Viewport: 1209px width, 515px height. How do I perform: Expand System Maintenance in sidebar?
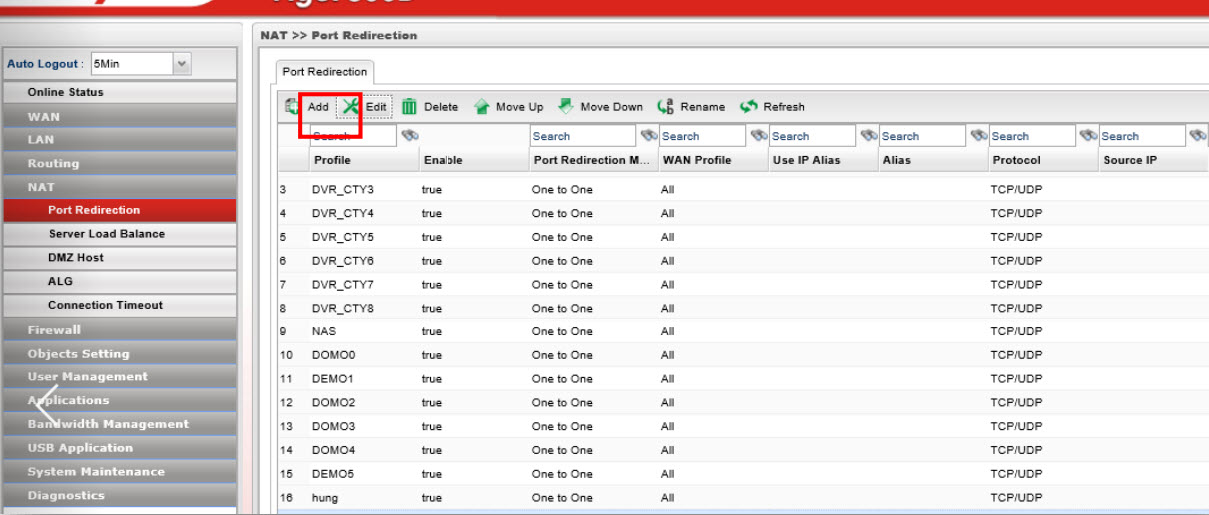pos(96,472)
